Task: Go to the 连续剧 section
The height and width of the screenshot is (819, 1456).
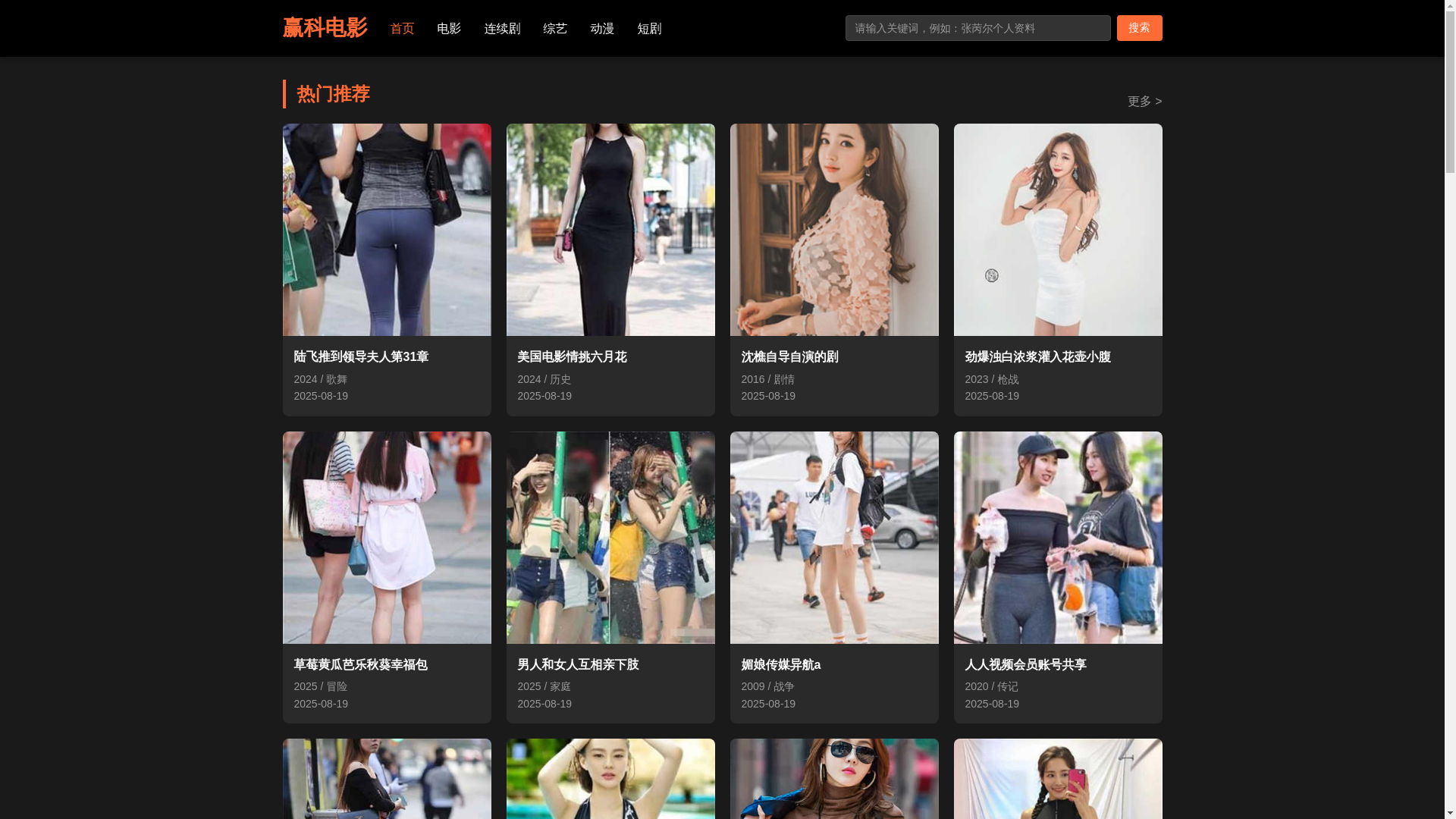Action: 502,29
